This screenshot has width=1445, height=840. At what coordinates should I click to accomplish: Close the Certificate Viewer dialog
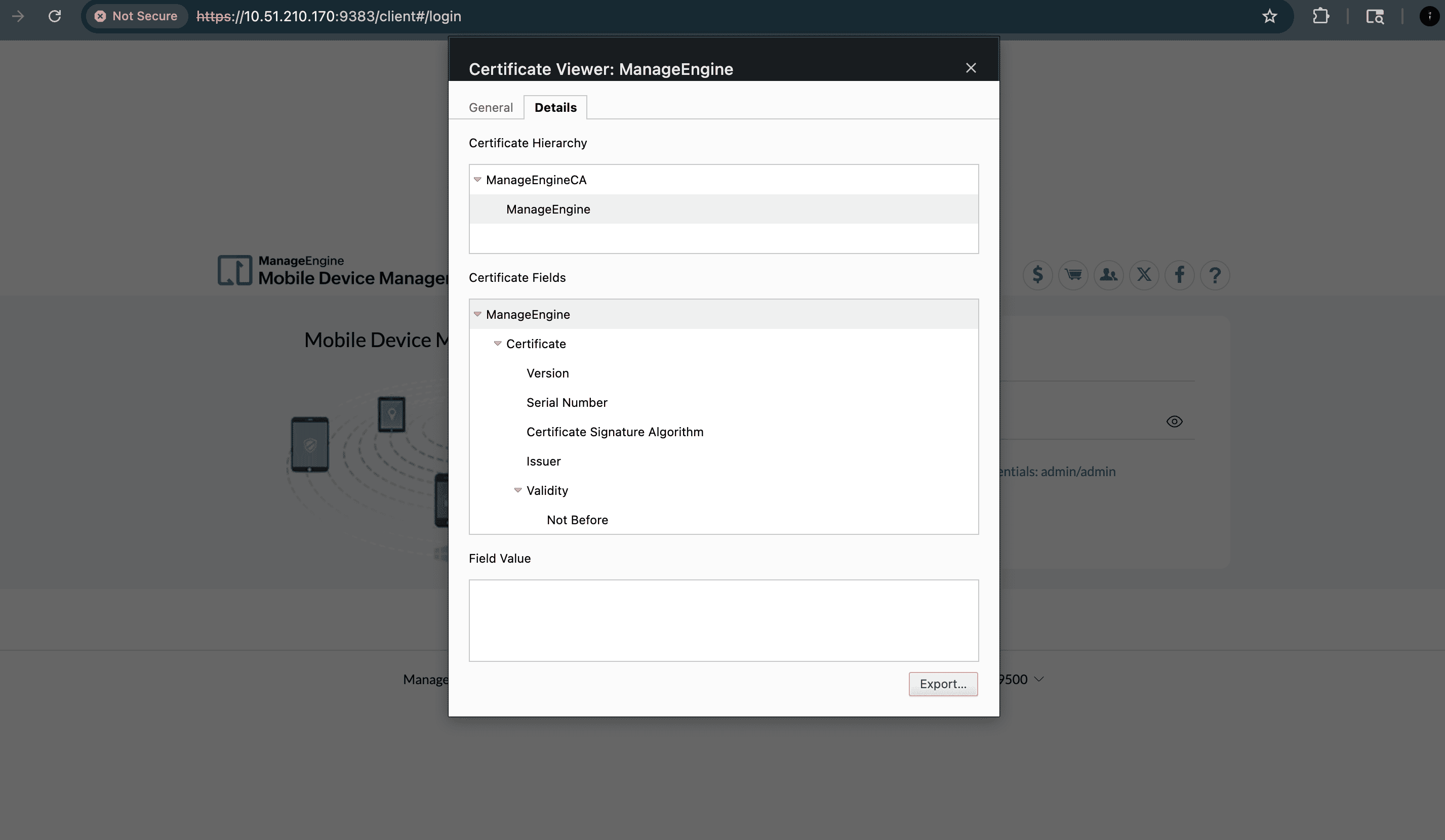(x=971, y=68)
